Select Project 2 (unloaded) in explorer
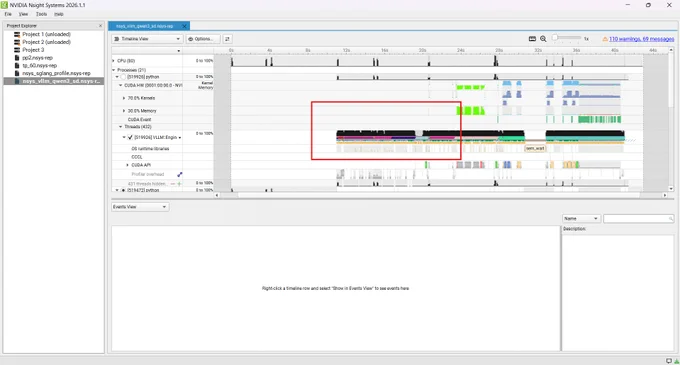The width and height of the screenshot is (680, 365). click(46, 42)
